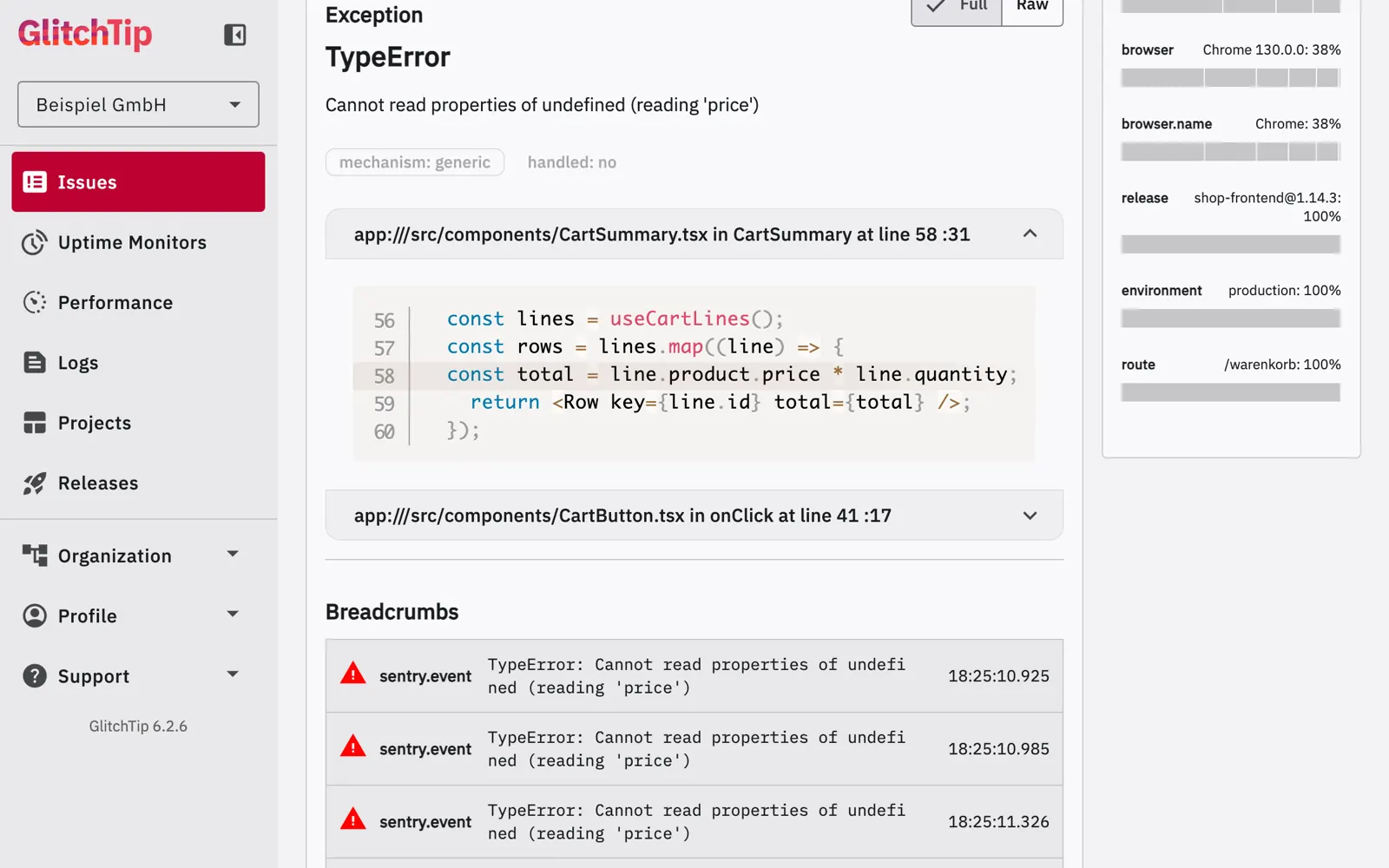The height and width of the screenshot is (868, 1389).
Task: Click the Logs document icon
Action: (35, 363)
